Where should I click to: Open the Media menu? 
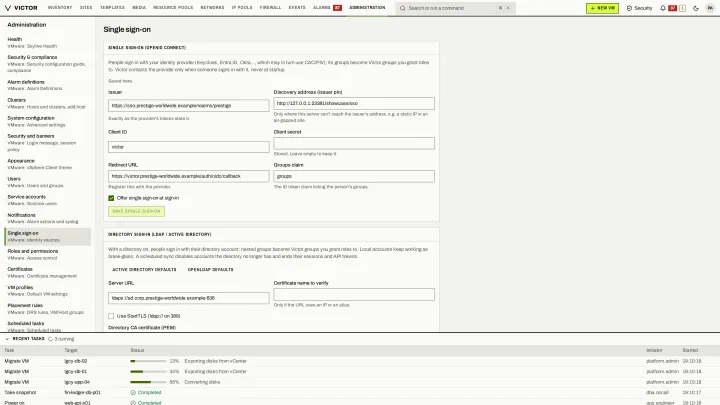139,8
